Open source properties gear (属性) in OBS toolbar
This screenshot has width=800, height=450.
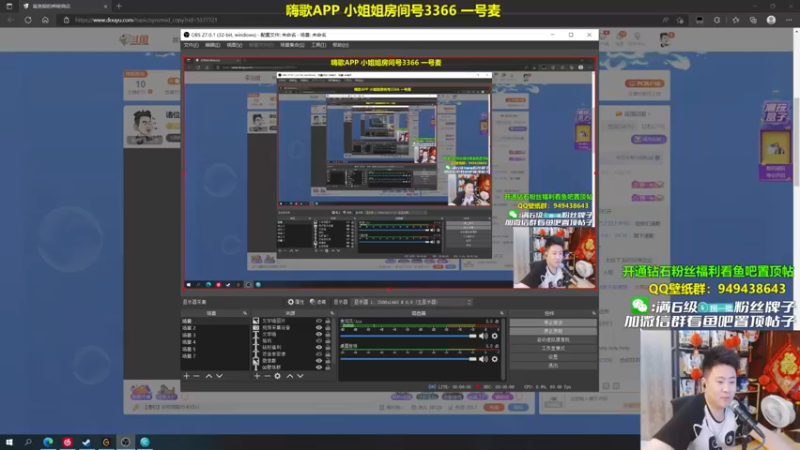(295, 302)
